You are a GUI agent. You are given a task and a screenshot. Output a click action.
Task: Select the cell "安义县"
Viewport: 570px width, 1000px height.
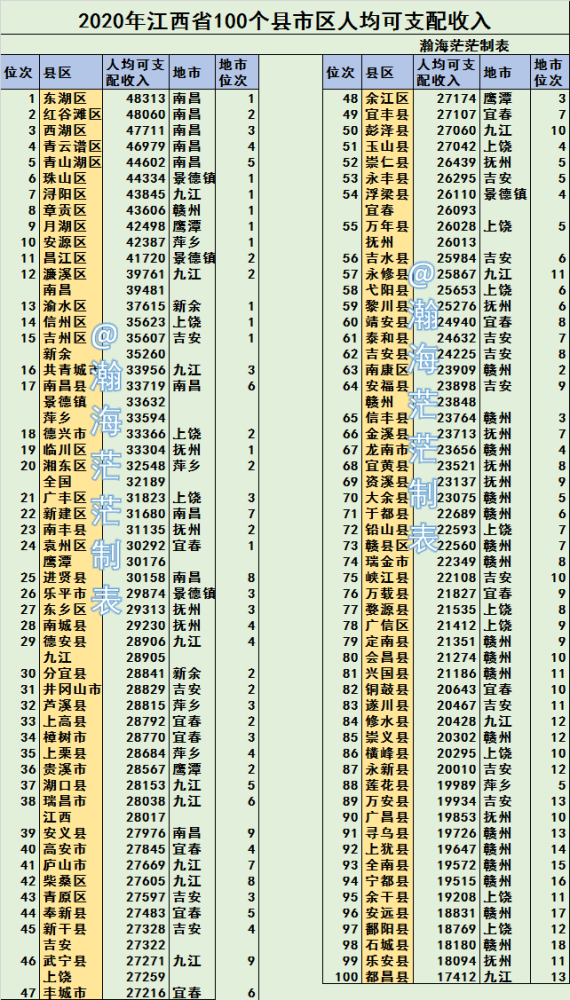[64, 833]
